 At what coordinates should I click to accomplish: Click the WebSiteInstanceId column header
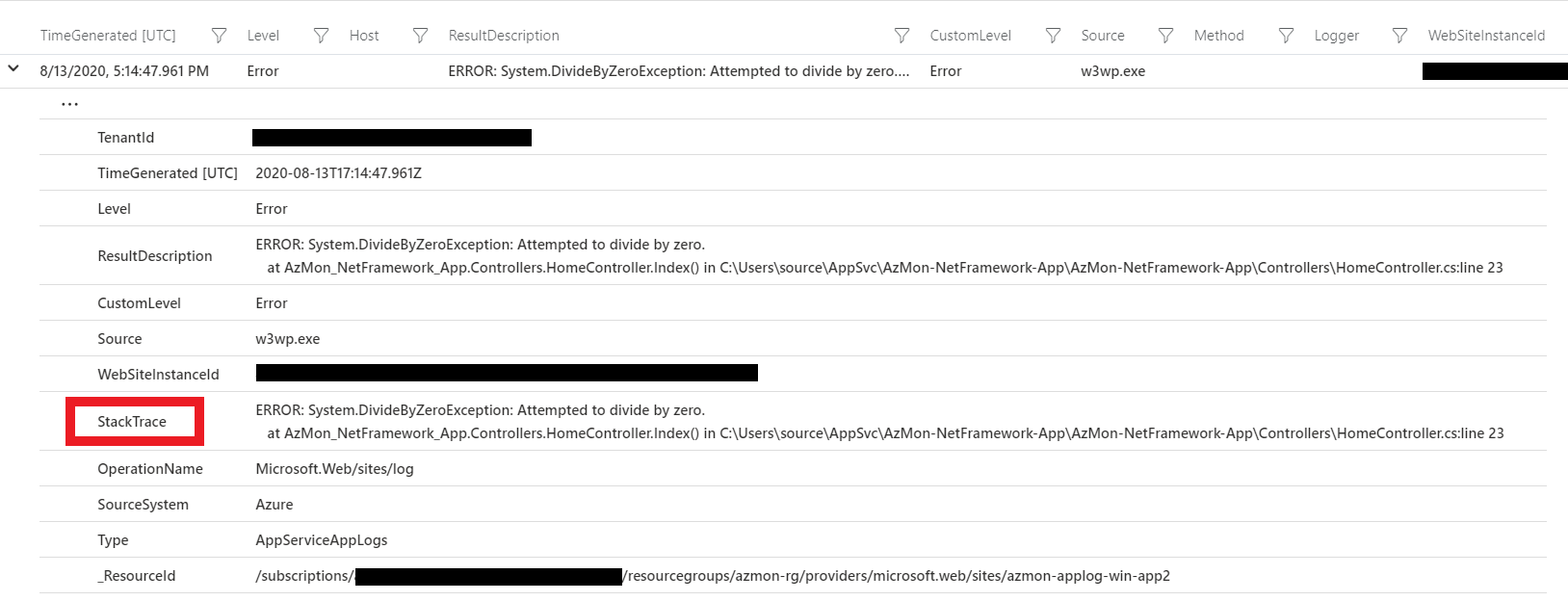pos(1486,36)
